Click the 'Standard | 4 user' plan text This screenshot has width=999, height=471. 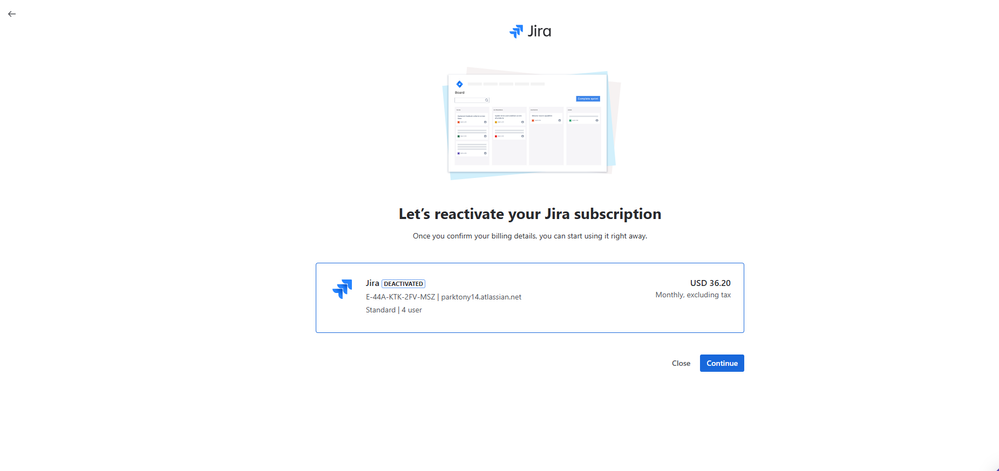394,310
